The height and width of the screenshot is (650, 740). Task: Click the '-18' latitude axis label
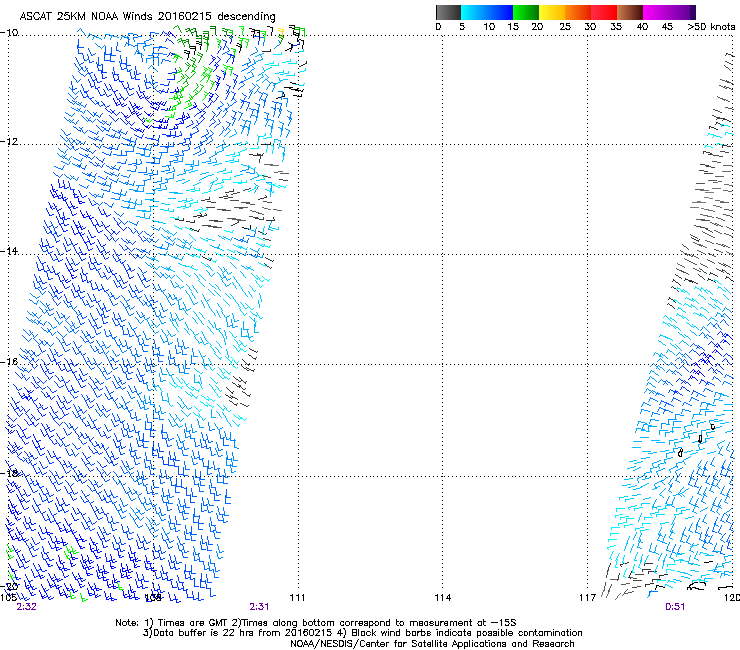[9, 473]
